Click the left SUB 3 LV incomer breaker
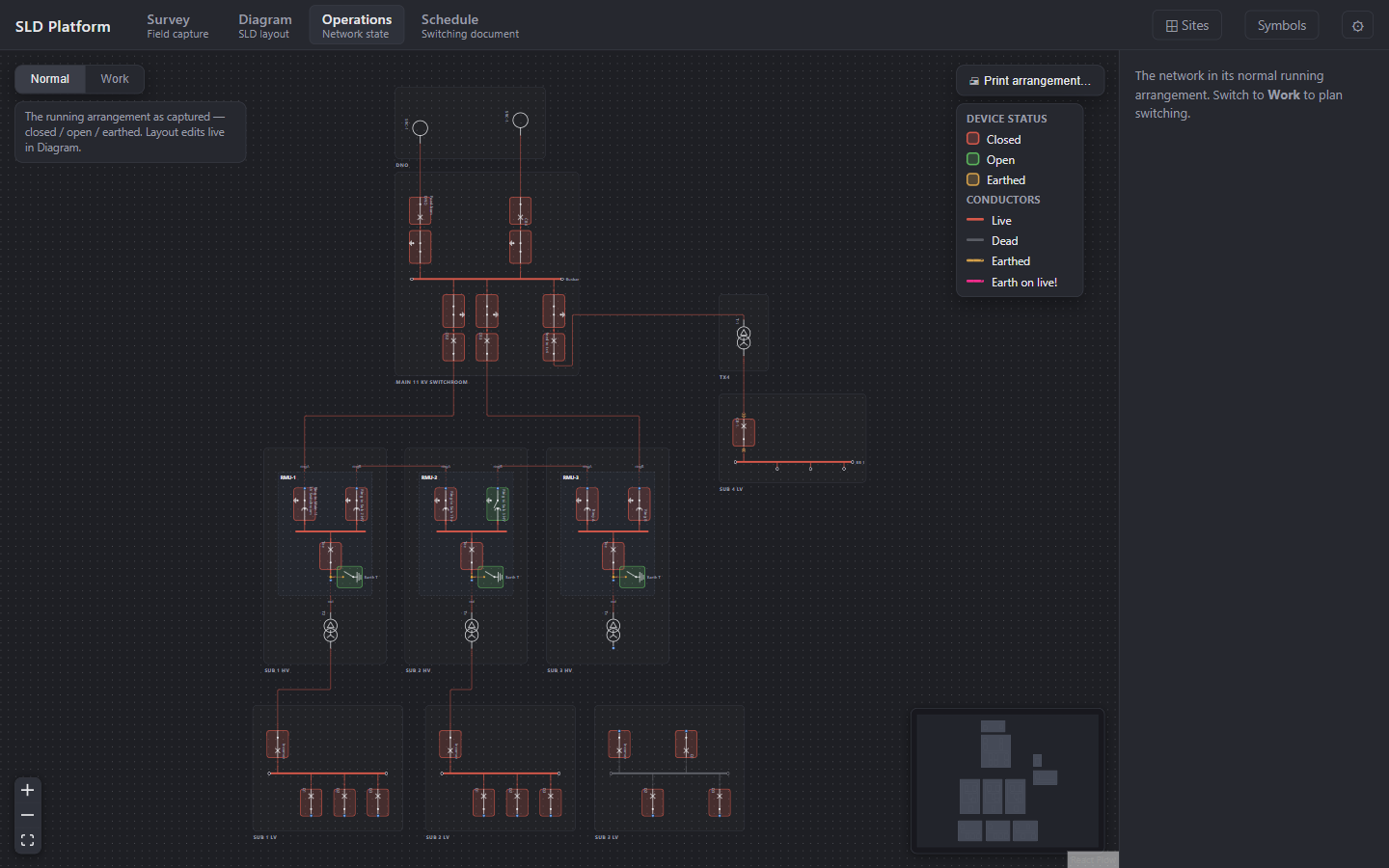 pos(619,745)
